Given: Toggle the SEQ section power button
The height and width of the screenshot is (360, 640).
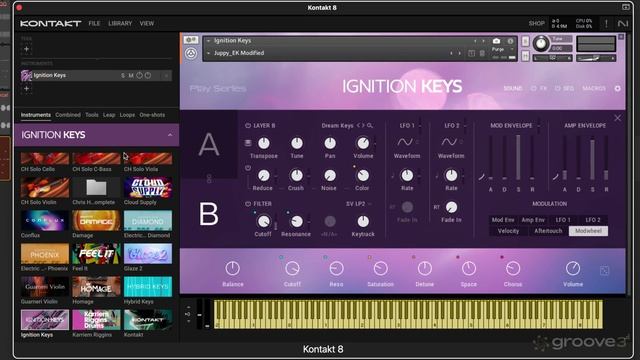Looking at the screenshot, I should (557, 88).
